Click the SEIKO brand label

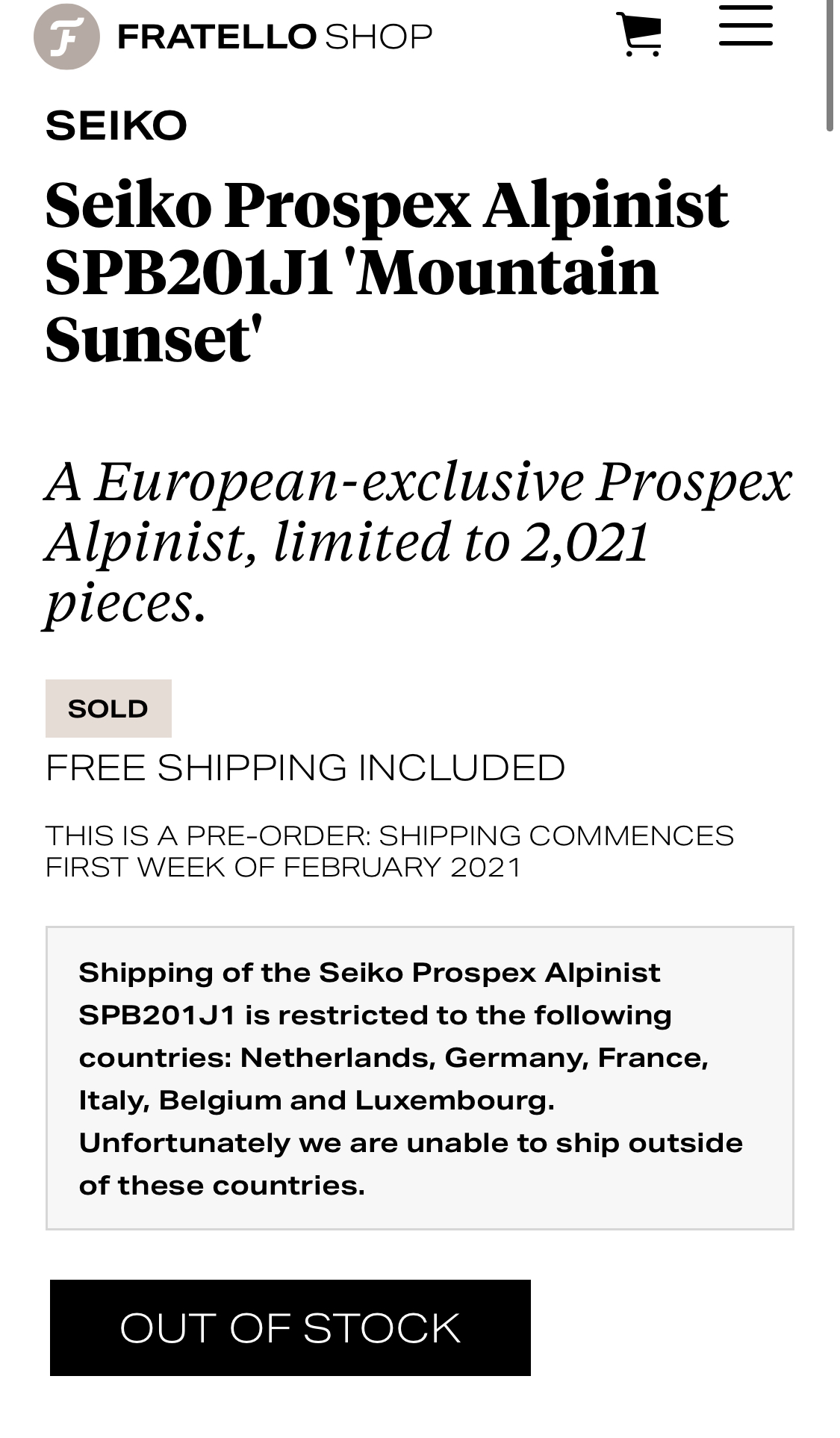116,125
